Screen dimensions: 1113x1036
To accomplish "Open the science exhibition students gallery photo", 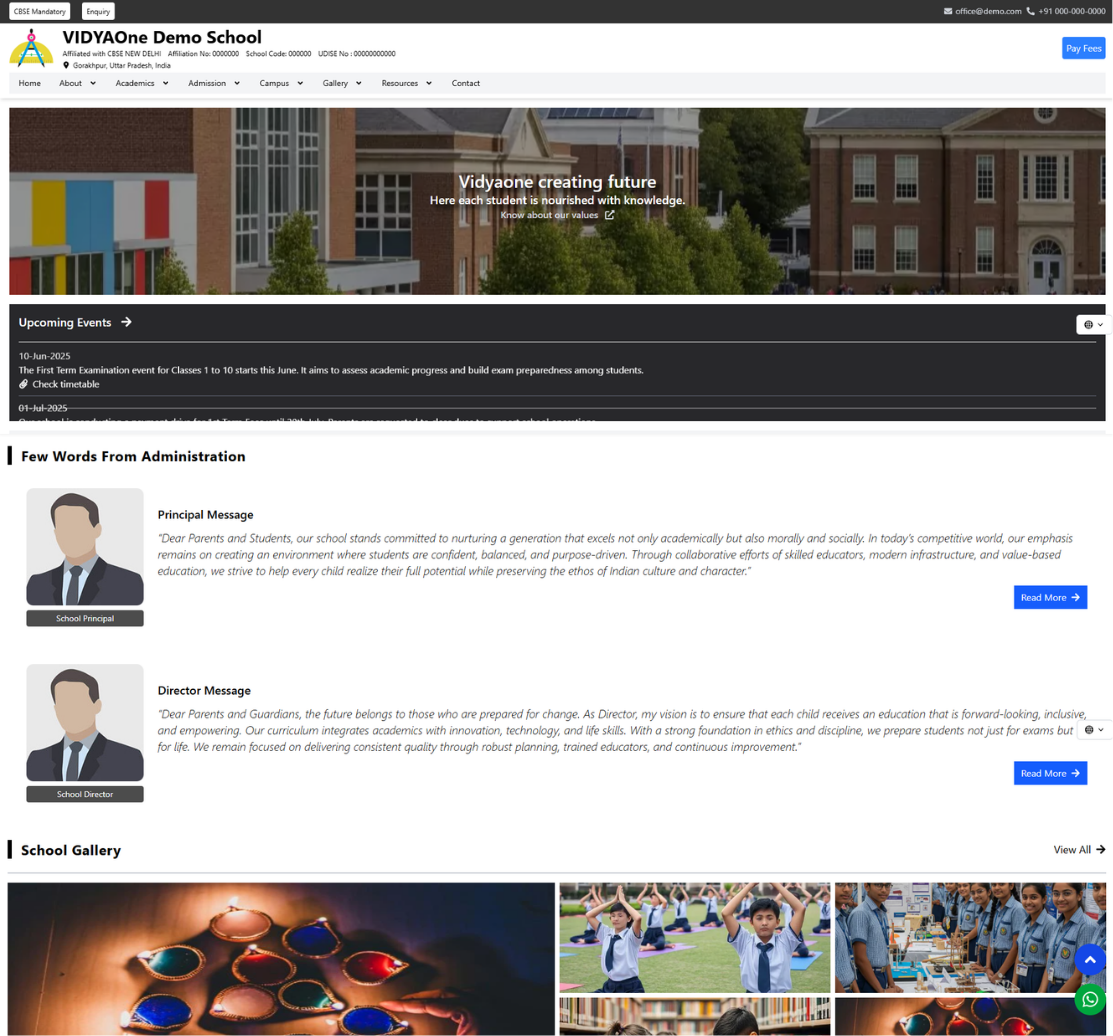I will click(970, 937).
